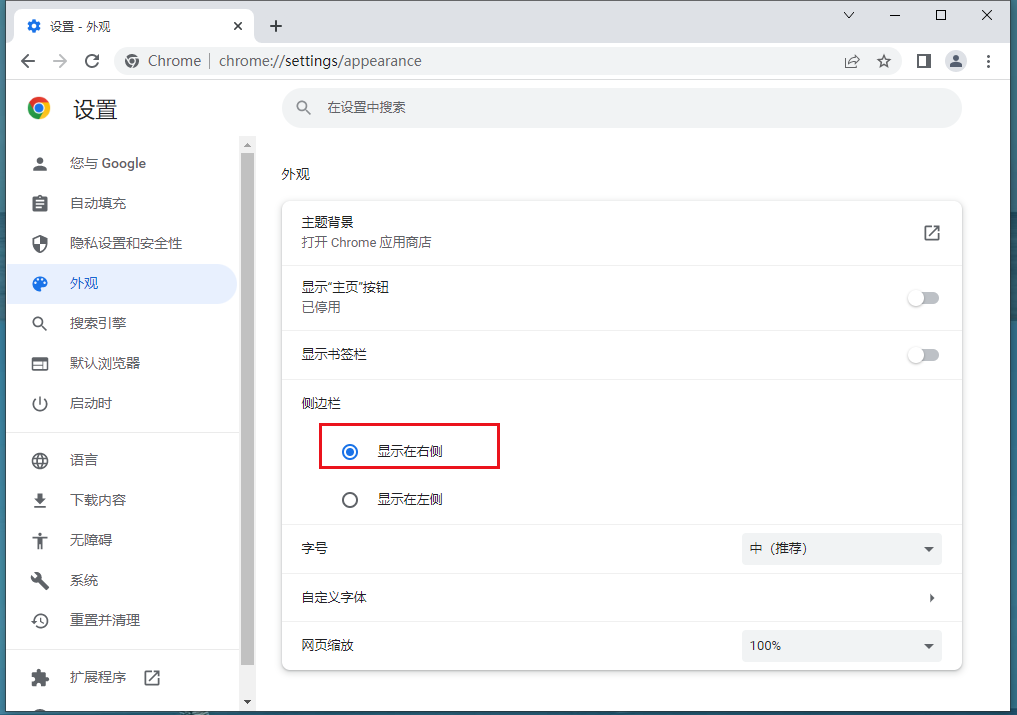The image size is (1017, 715).
Task: Click the sidebar scrollbar up arrow
Action: pyautogui.click(x=247, y=145)
